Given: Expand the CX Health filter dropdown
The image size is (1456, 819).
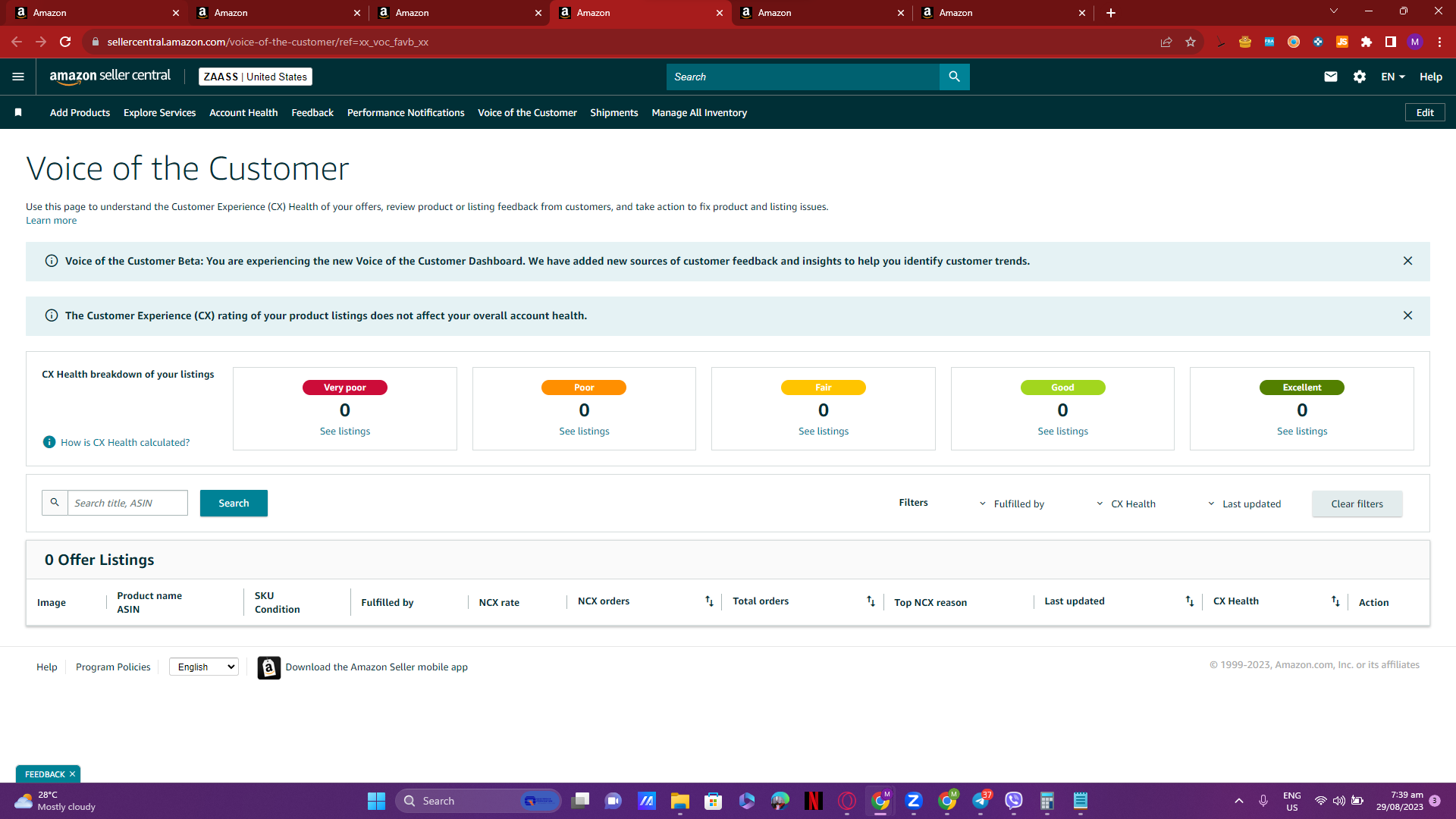Looking at the screenshot, I should 1126,504.
